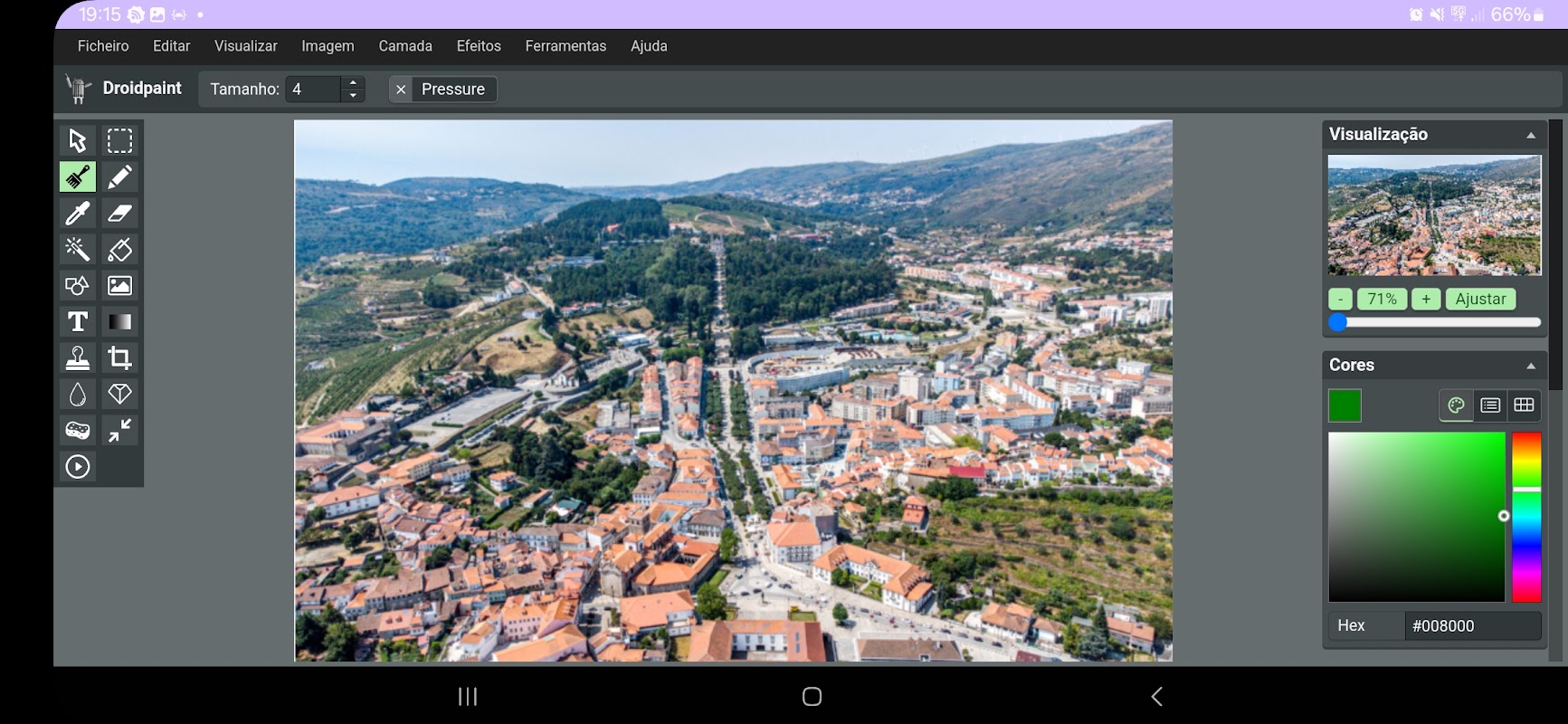Turn off the Pressure option
This screenshot has width=1568, height=724.
point(401,90)
